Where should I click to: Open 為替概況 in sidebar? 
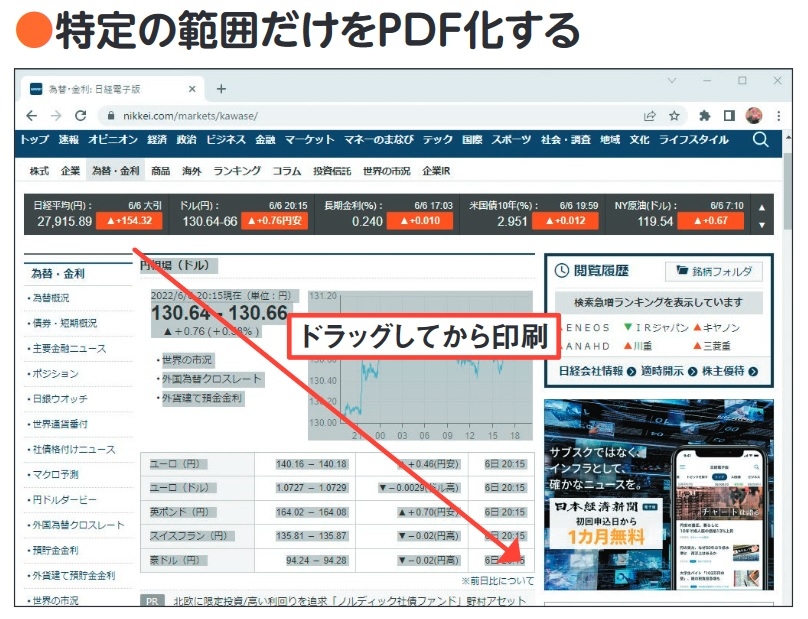pyautogui.click(x=50, y=298)
